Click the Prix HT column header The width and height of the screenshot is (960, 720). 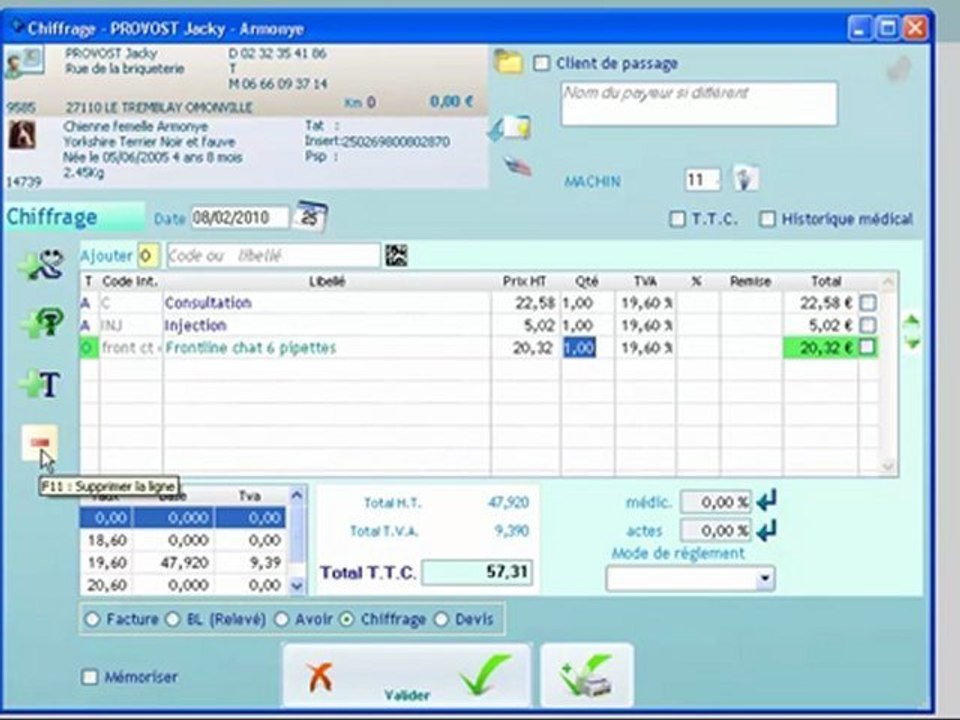[525, 281]
